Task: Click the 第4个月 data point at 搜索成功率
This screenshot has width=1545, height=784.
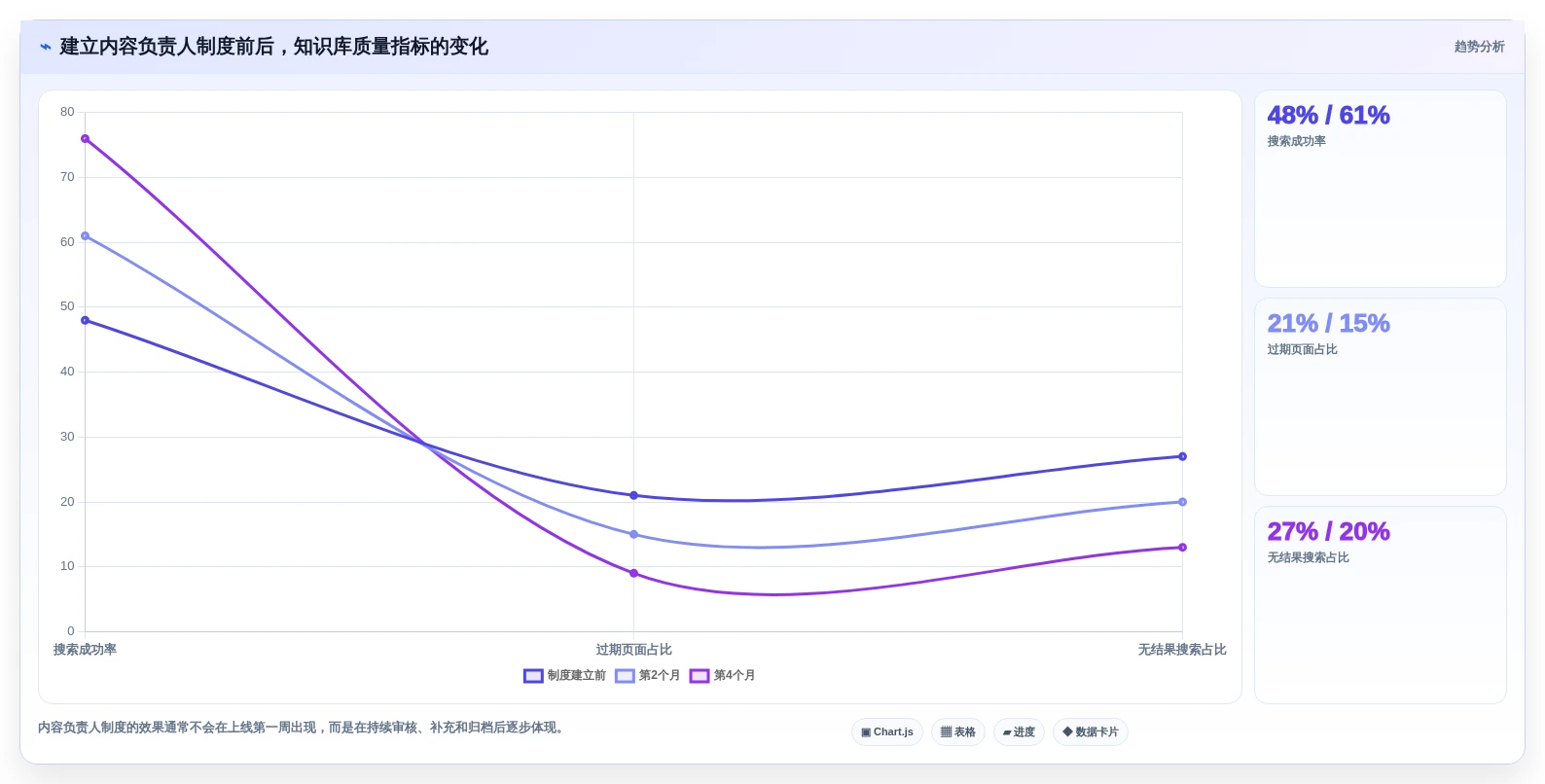Action: (86, 139)
